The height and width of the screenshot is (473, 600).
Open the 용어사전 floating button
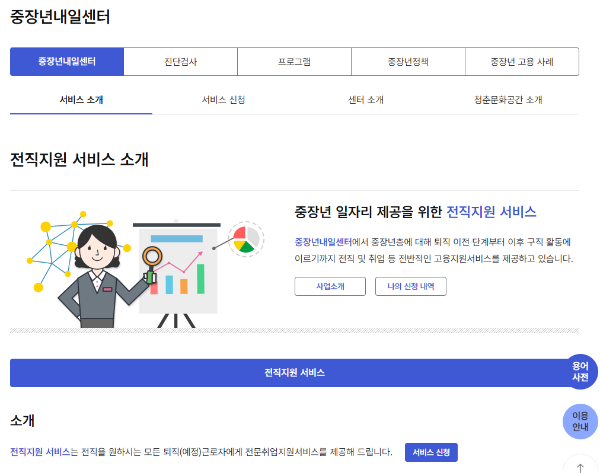point(580,372)
